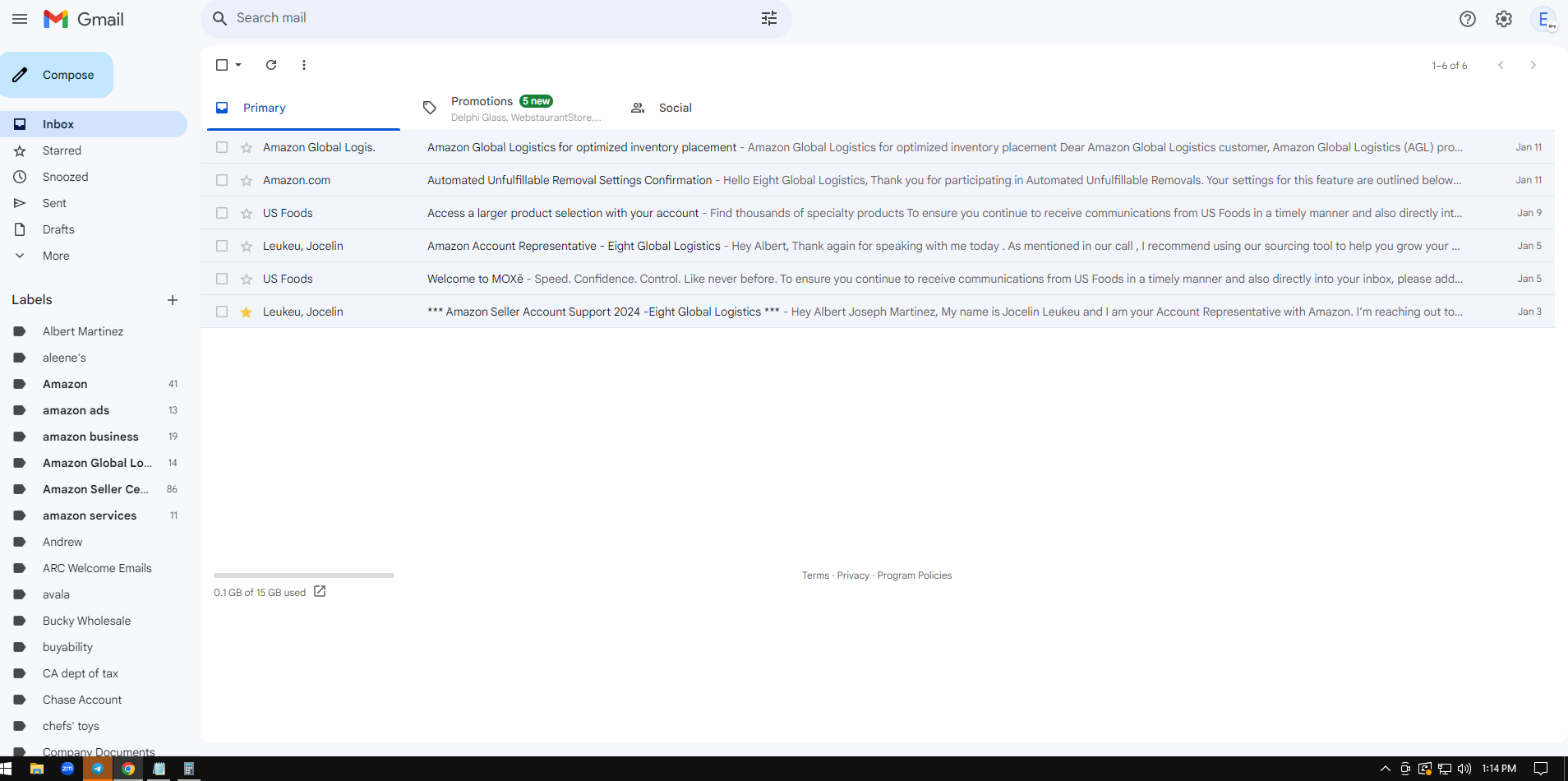Viewport: 1568px width, 781px height.
Task: Open the Terms link
Action: tap(815, 575)
